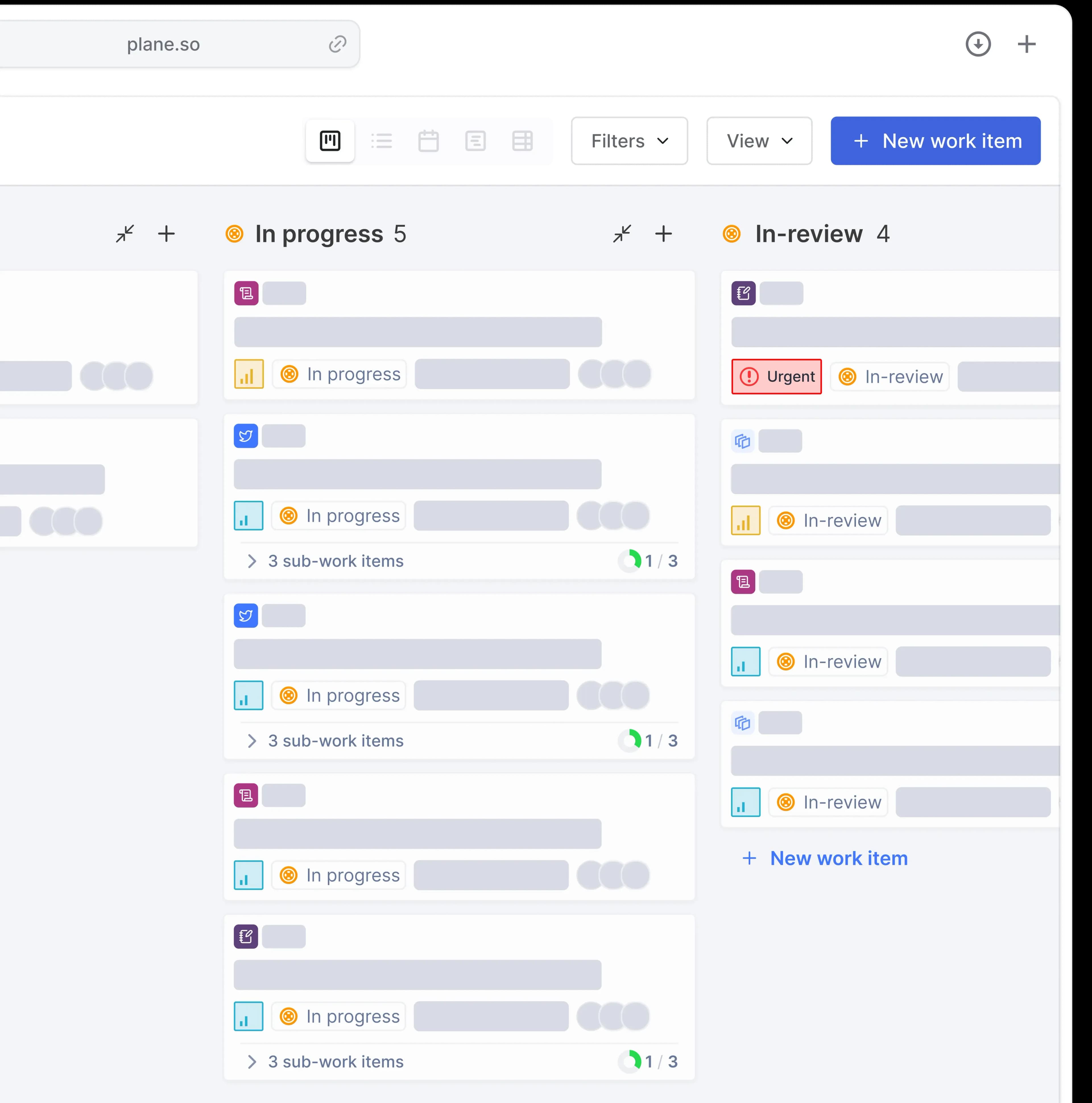Click the Urgent priority badge

tap(776, 376)
